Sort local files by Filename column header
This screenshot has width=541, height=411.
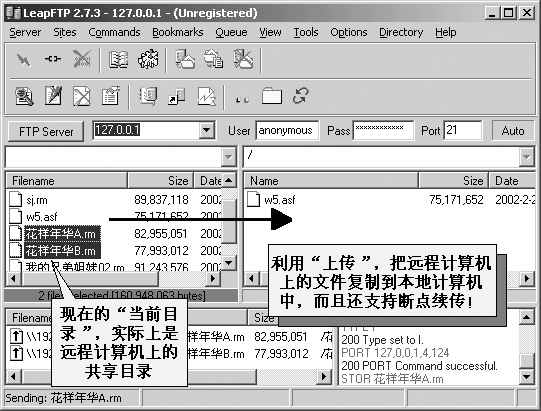[x=67, y=181]
